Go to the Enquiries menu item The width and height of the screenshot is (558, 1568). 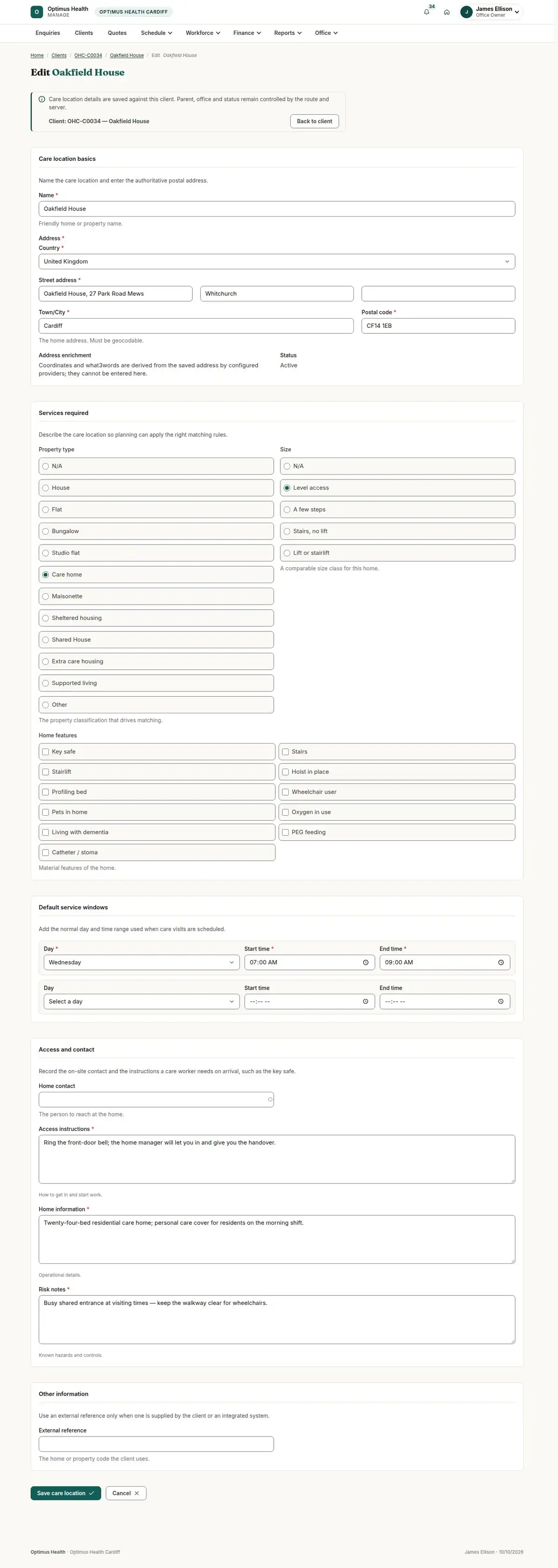point(47,33)
